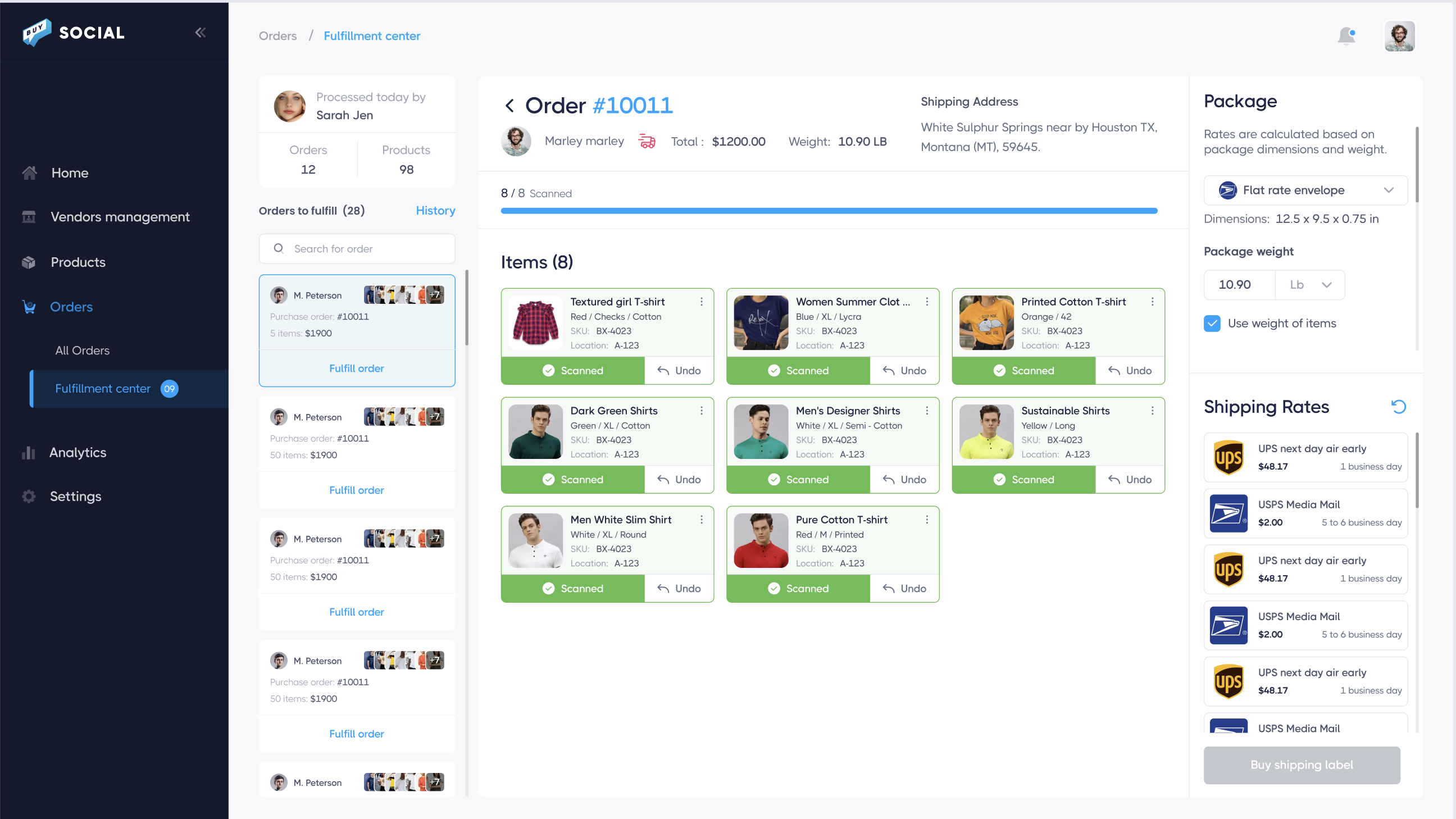View fulfillment History
The width and height of the screenshot is (1456, 819).
point(435,210)
